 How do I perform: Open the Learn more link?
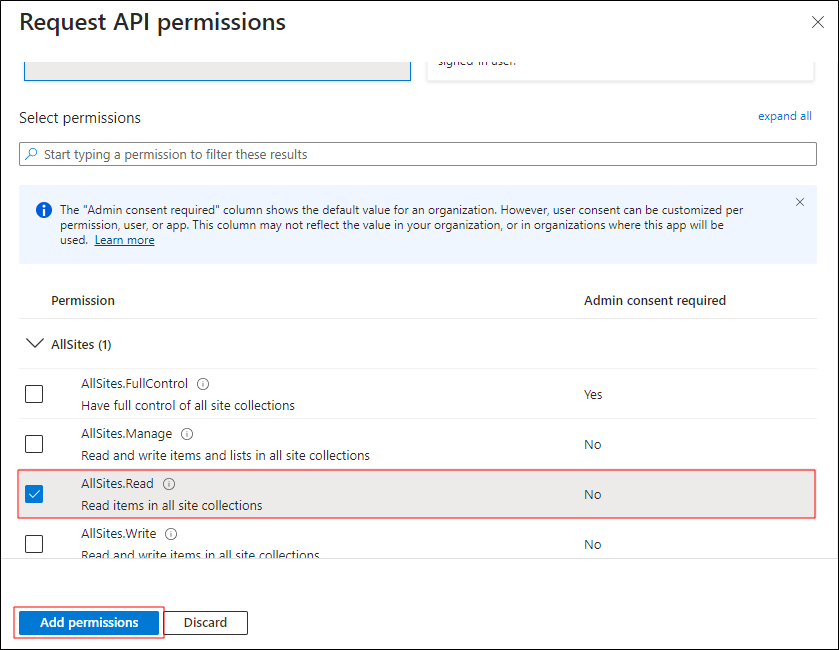pos(124,240)
